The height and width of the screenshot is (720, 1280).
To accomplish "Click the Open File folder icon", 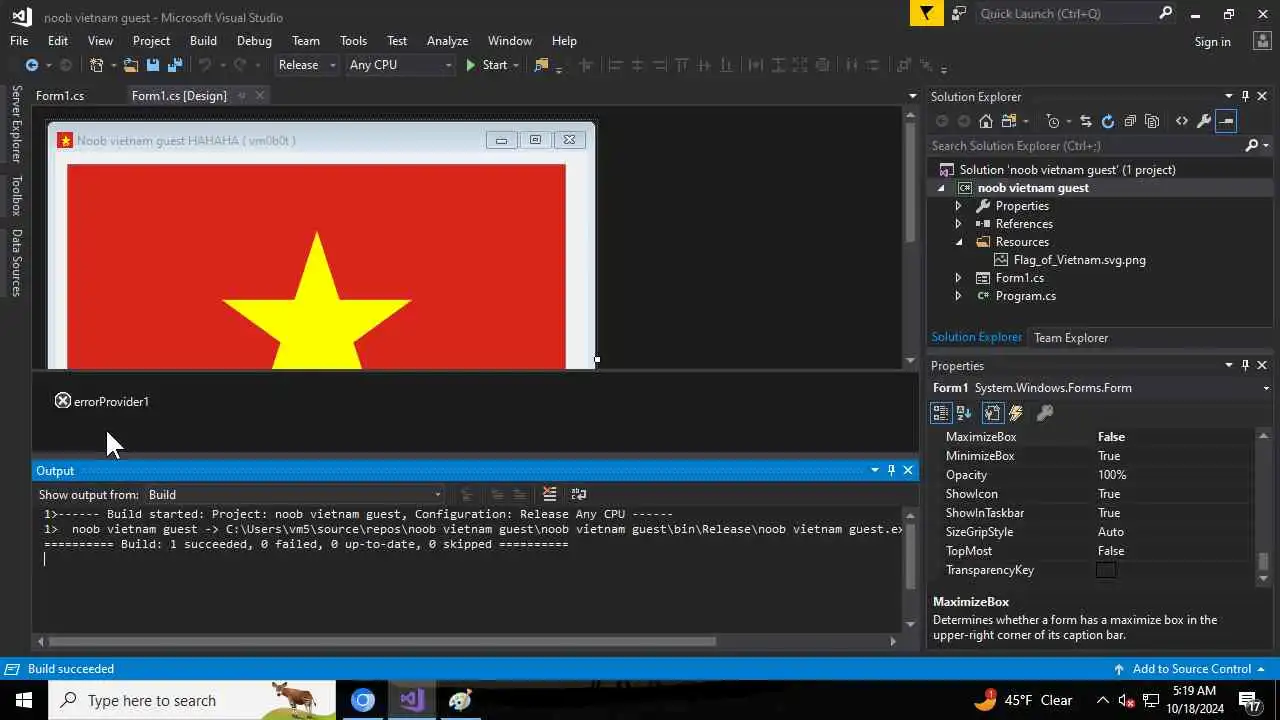I will point(131,65).
